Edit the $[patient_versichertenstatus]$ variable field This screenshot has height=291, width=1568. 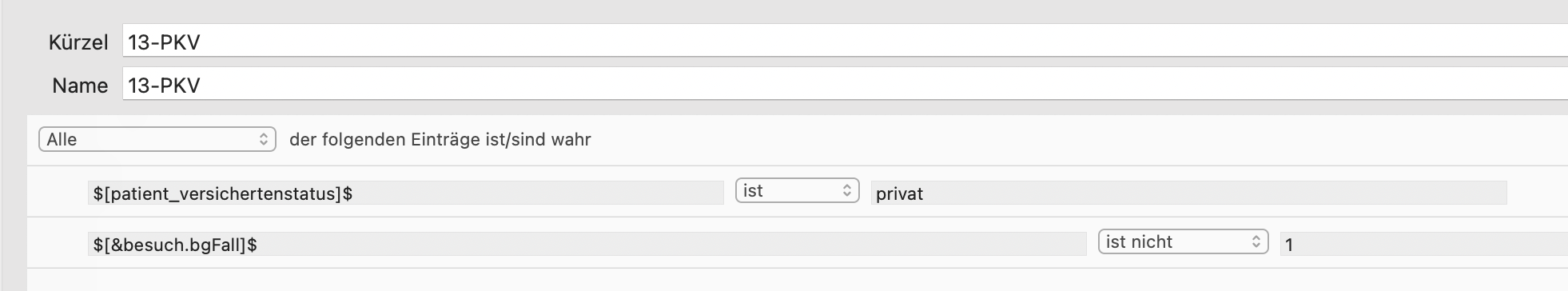click(x=405, y=193)
